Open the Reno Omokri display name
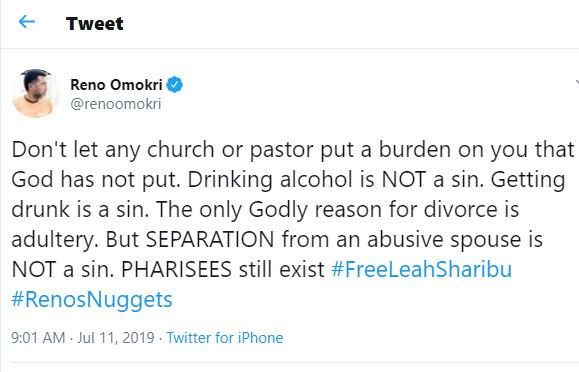579x372 pixels. click(116, 85)
